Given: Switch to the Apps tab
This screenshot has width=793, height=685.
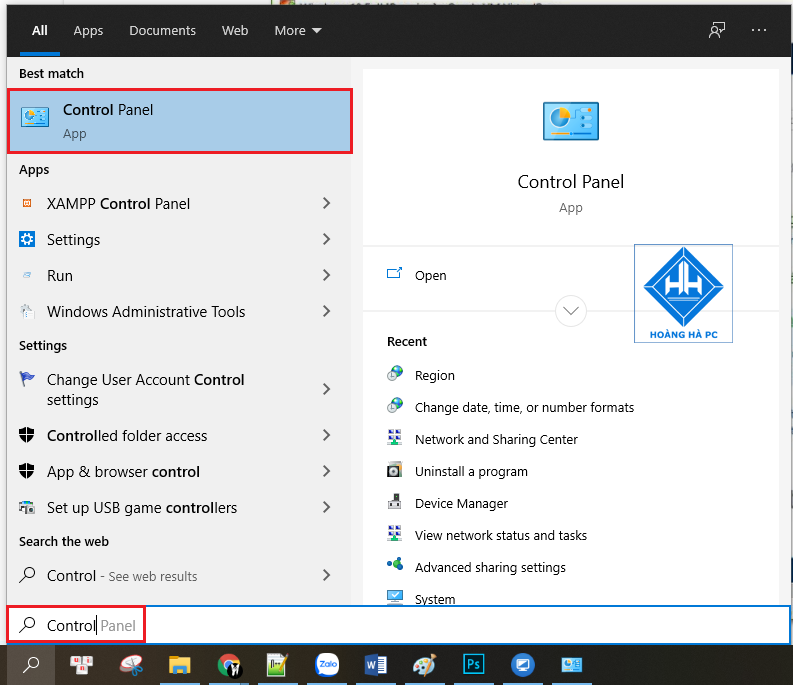Looking at the screenshot, I should point(88,30).
